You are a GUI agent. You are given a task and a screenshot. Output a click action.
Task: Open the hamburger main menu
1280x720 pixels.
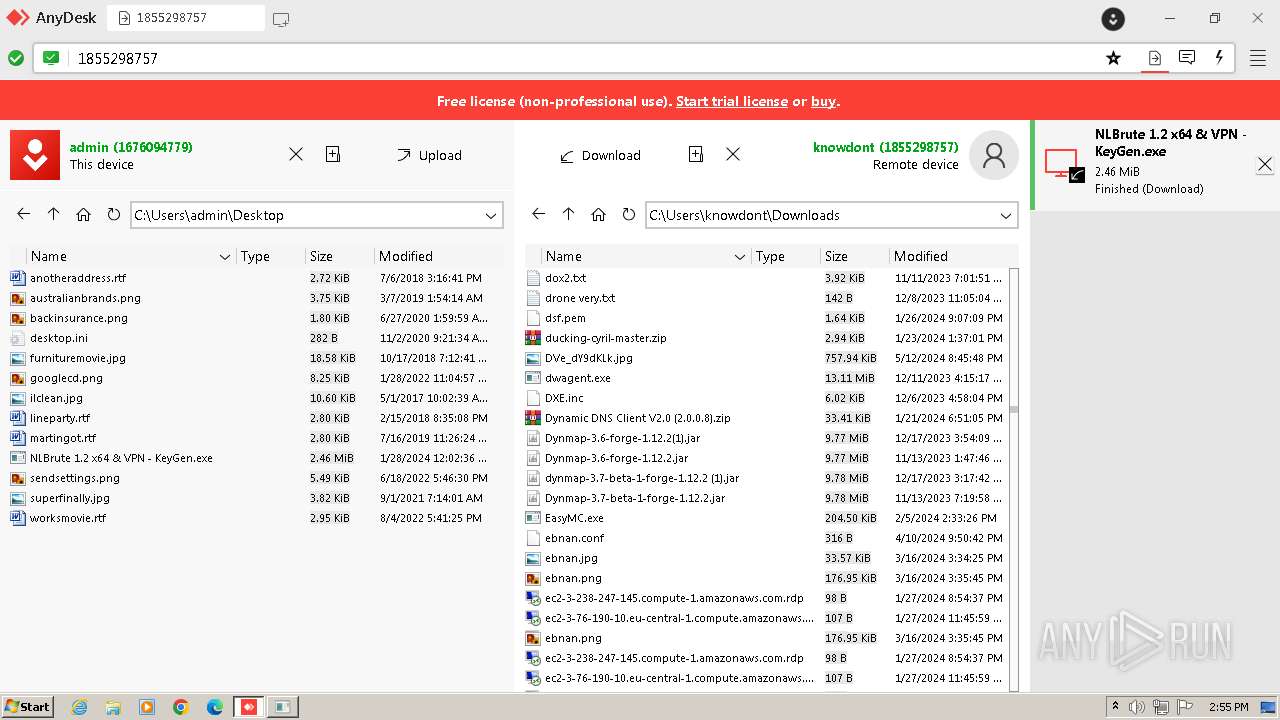point(1258,58)
